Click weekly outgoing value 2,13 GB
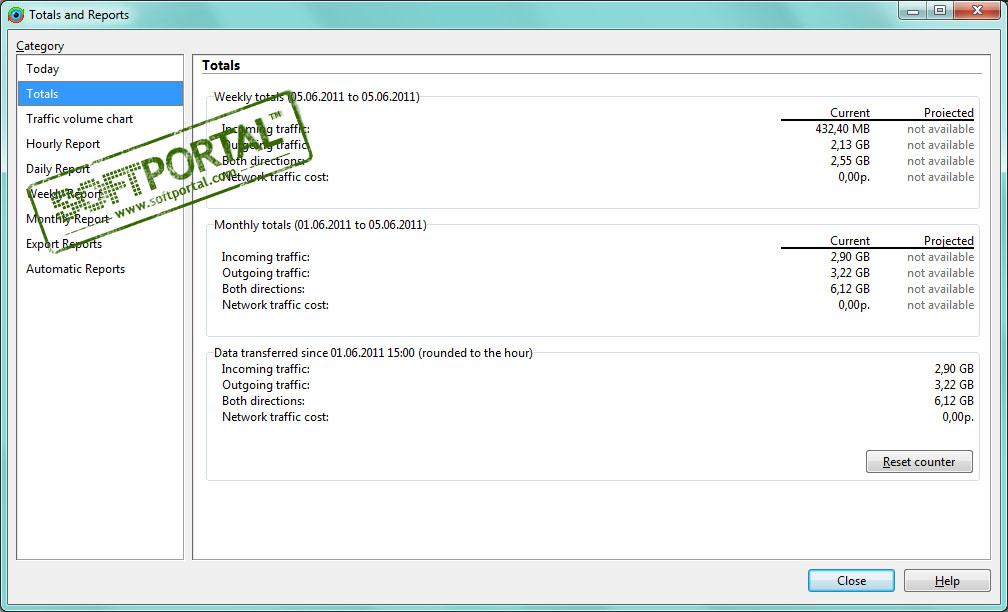 850,145
